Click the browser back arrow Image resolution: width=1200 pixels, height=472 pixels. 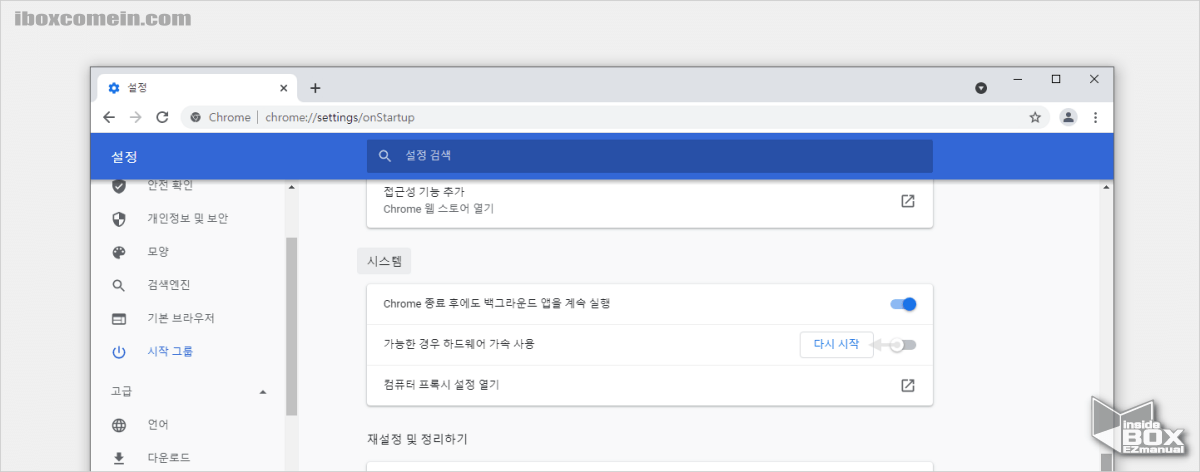[109, 117]
